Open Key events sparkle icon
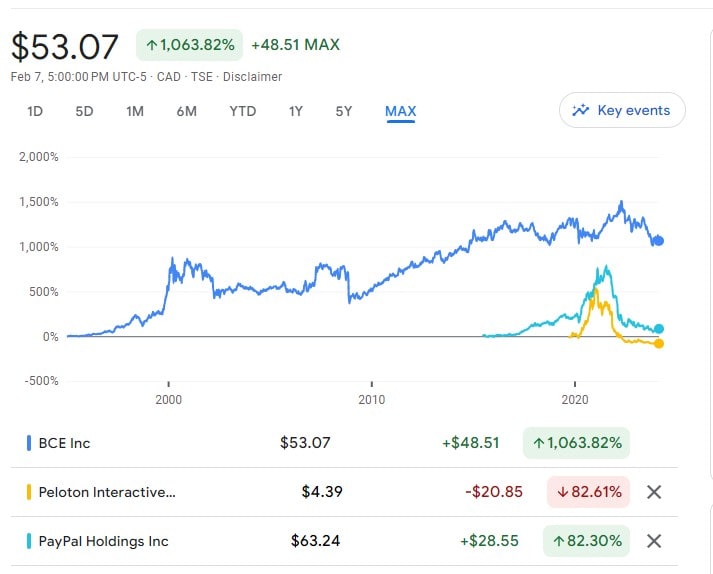The width and height of the screenshot is (713, 574). click(581, 110)
